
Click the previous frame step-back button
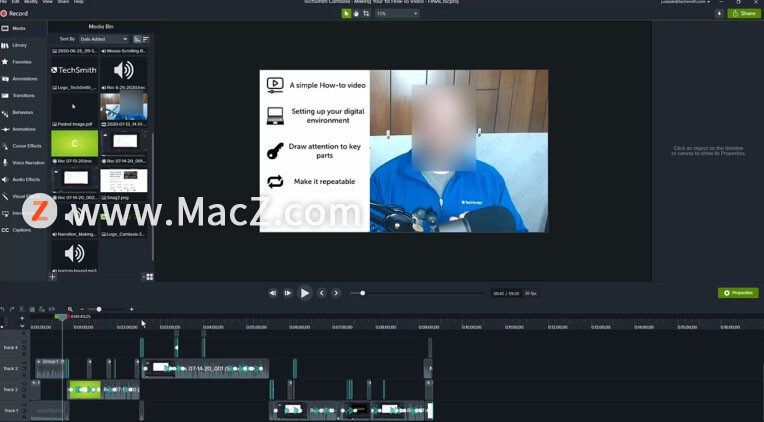tap(273, 293)
